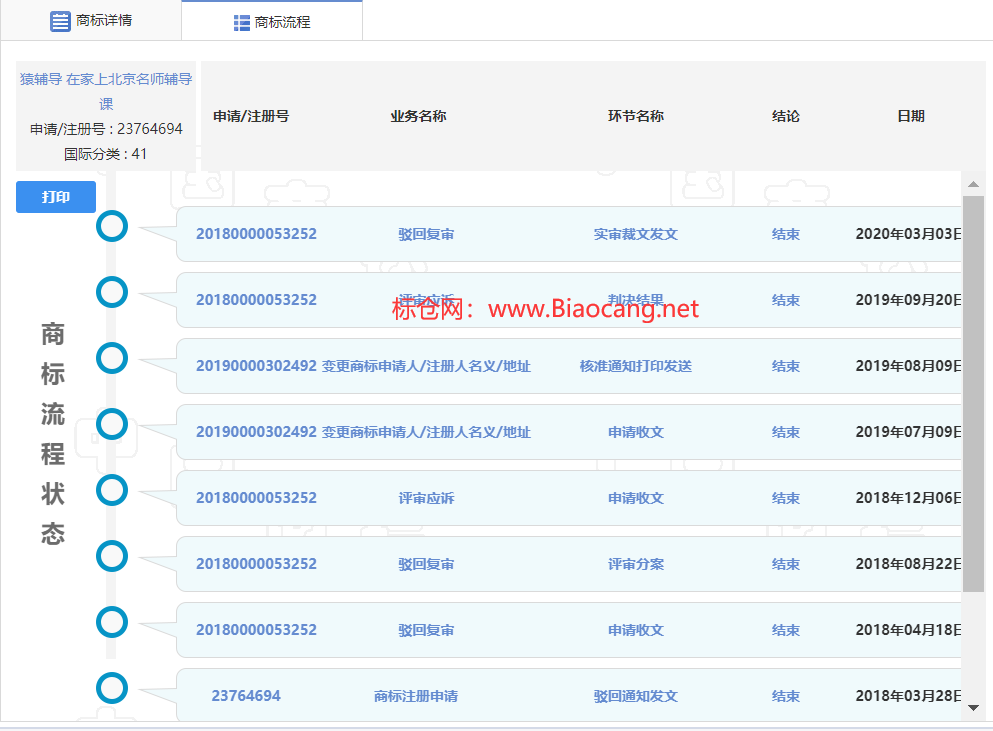The height and width of the screenshot is (731, 993).
Task: Click the 打印 button
Action: coord(56,197)
